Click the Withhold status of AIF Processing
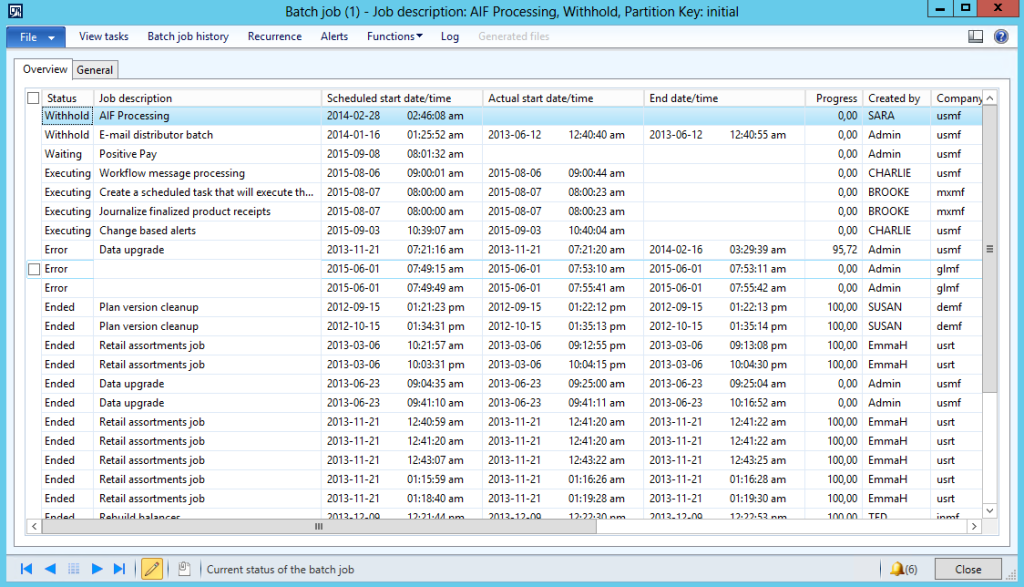Screen dimensions: 1024x587 pyautogui.click(x=67, y=116)
